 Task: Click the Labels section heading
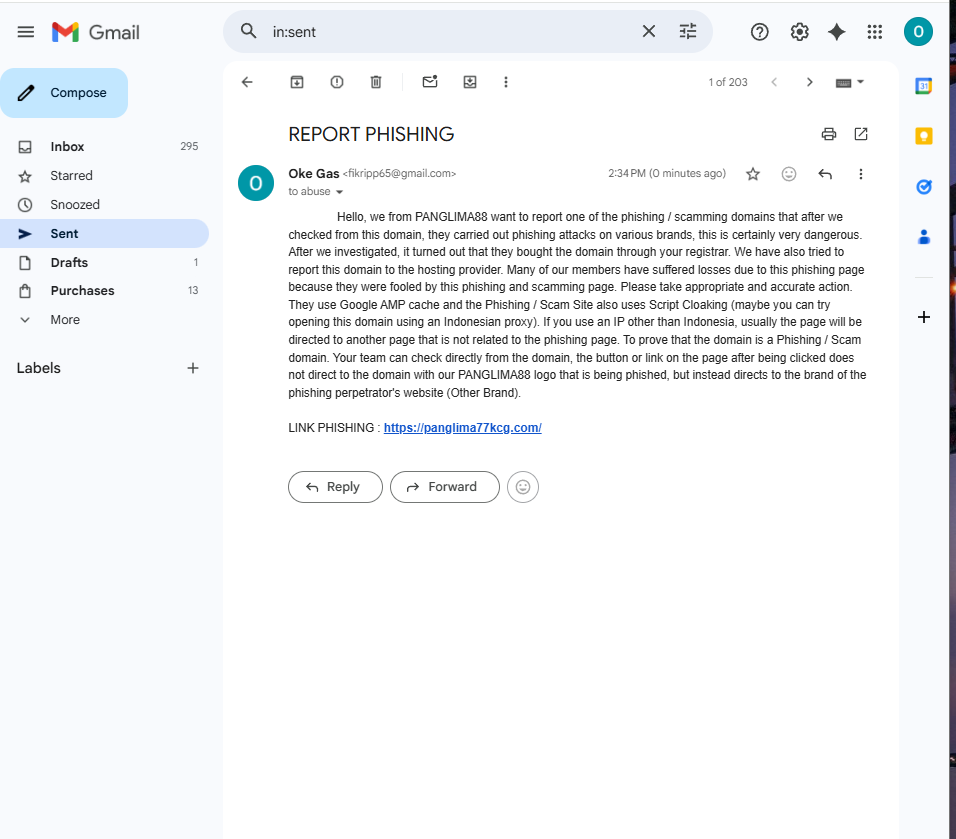(x=38, y=368)
